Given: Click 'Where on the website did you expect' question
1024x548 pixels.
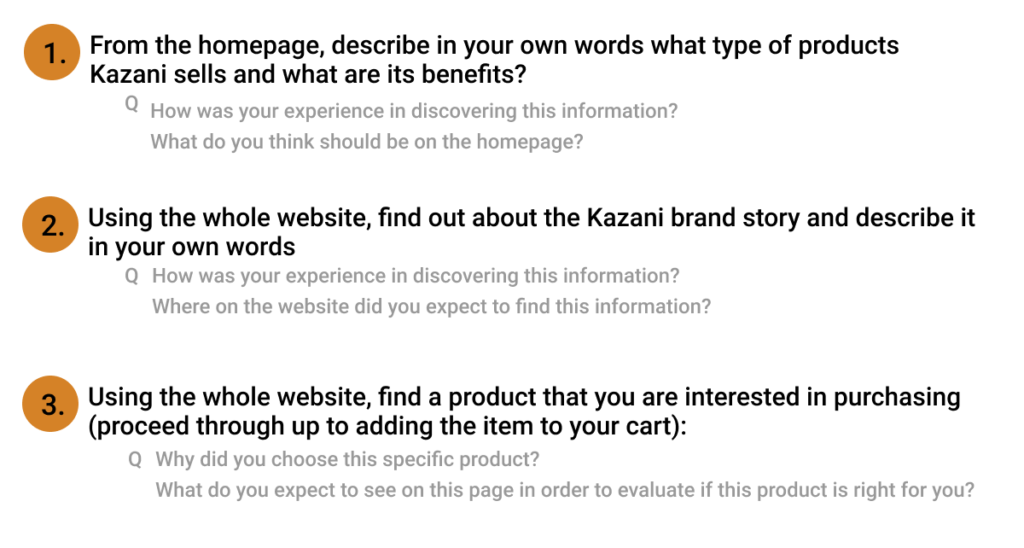Looking at the screenshot, I should [431, 306].
